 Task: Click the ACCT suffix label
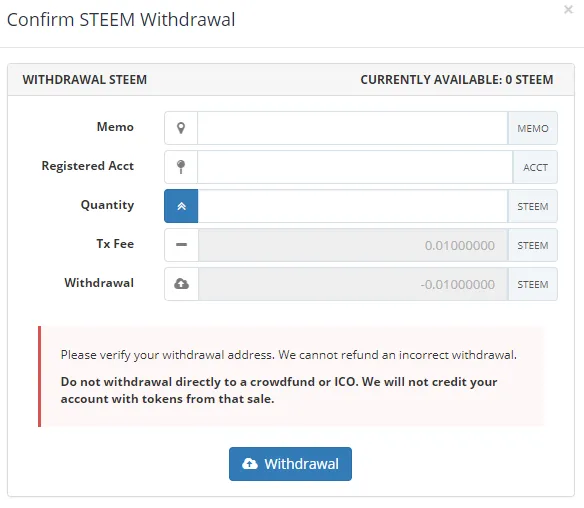(x=535, y=168)
